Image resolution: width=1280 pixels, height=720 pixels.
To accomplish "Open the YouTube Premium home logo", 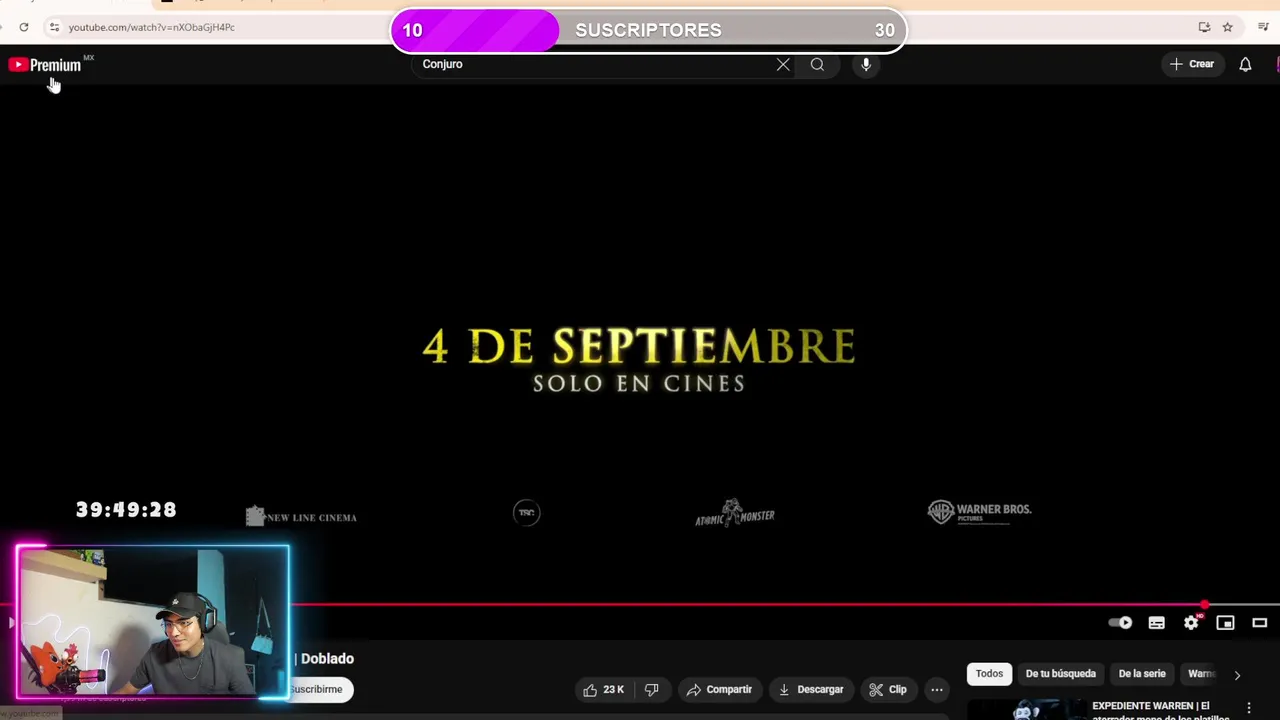I will coord(45,65).
